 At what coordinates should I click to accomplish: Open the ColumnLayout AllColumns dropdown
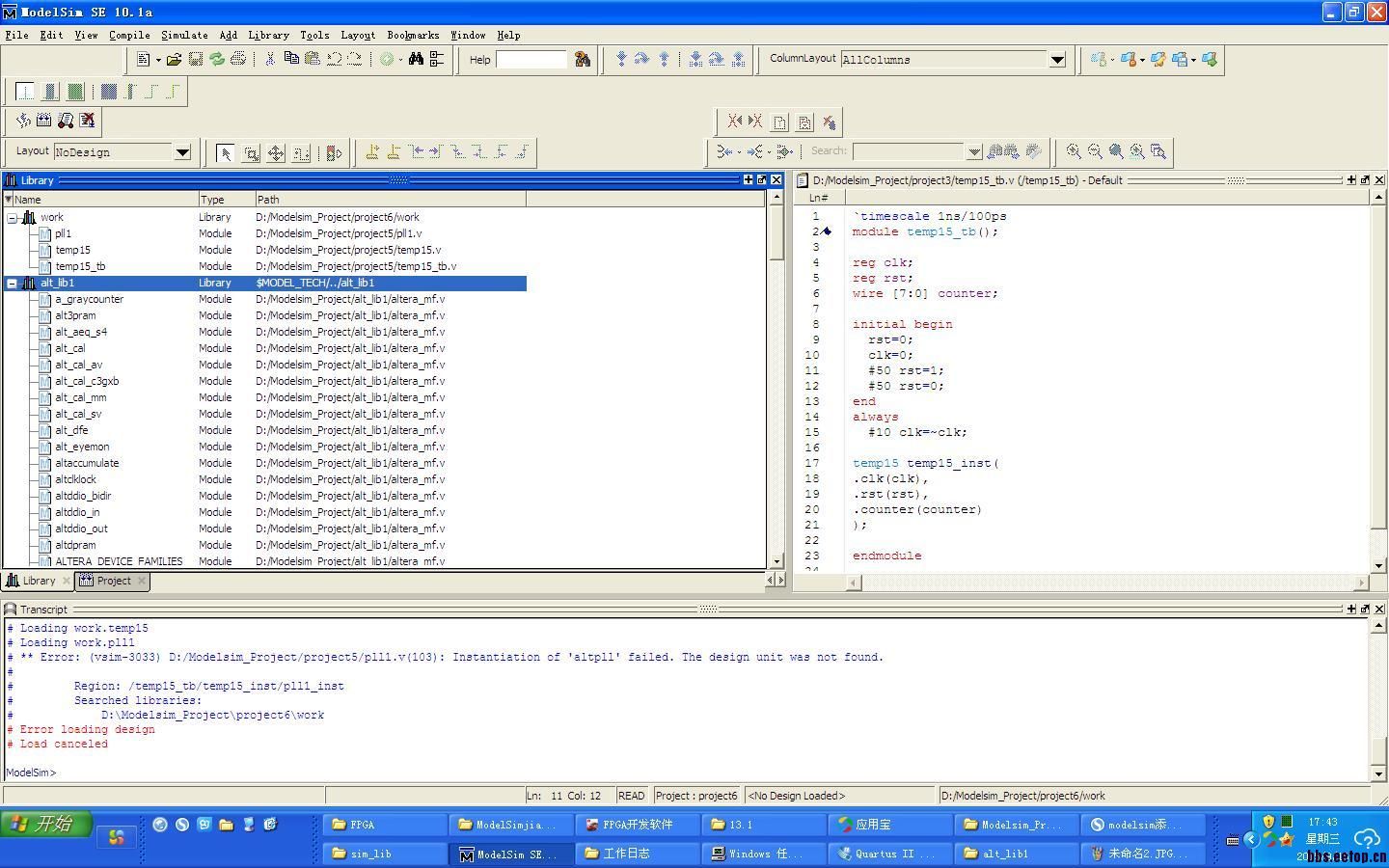pos(1057,60)
